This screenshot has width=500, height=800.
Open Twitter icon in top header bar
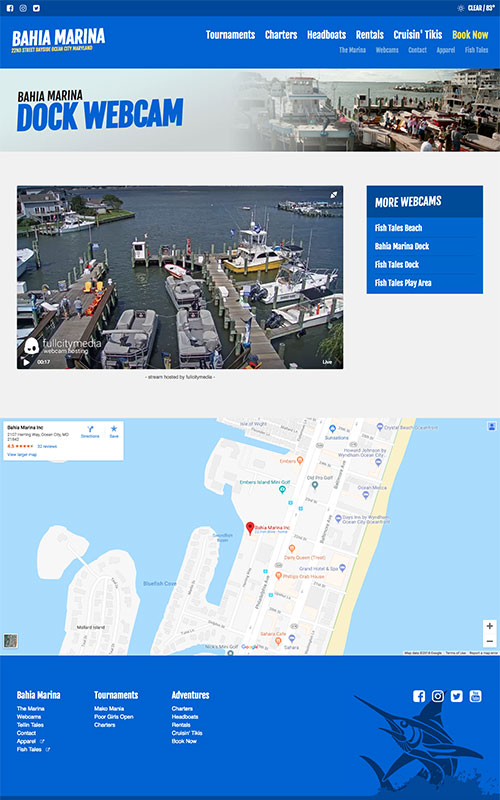36,8
